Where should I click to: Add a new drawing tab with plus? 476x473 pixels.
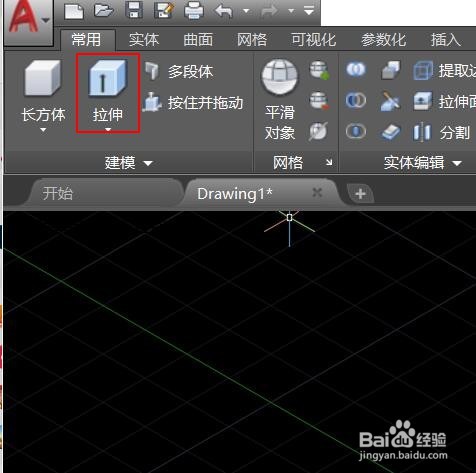pyautogui.click(x=360, y=194)
